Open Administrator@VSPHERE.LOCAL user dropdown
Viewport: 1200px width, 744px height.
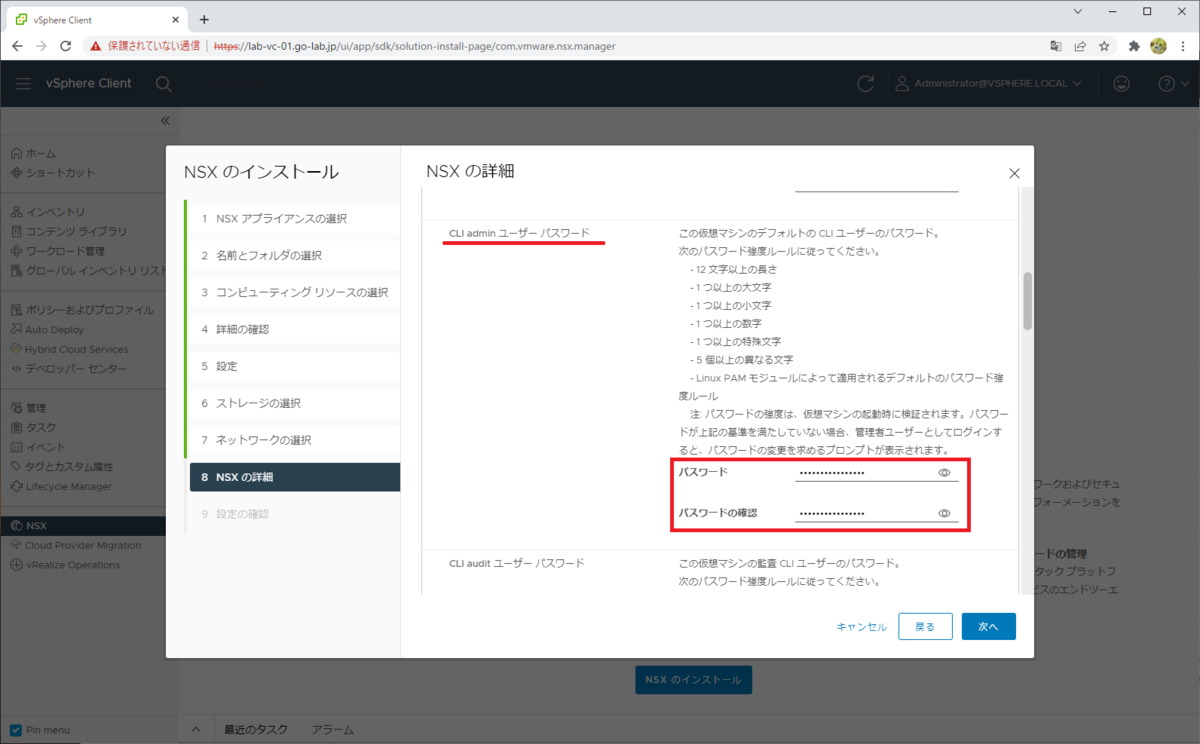pyautogui.click(x=988, y=84)
